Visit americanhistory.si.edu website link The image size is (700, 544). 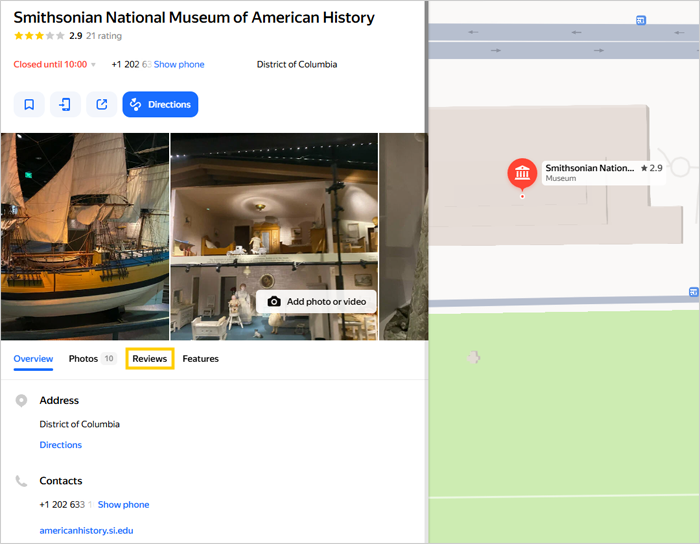click(86, 531)
